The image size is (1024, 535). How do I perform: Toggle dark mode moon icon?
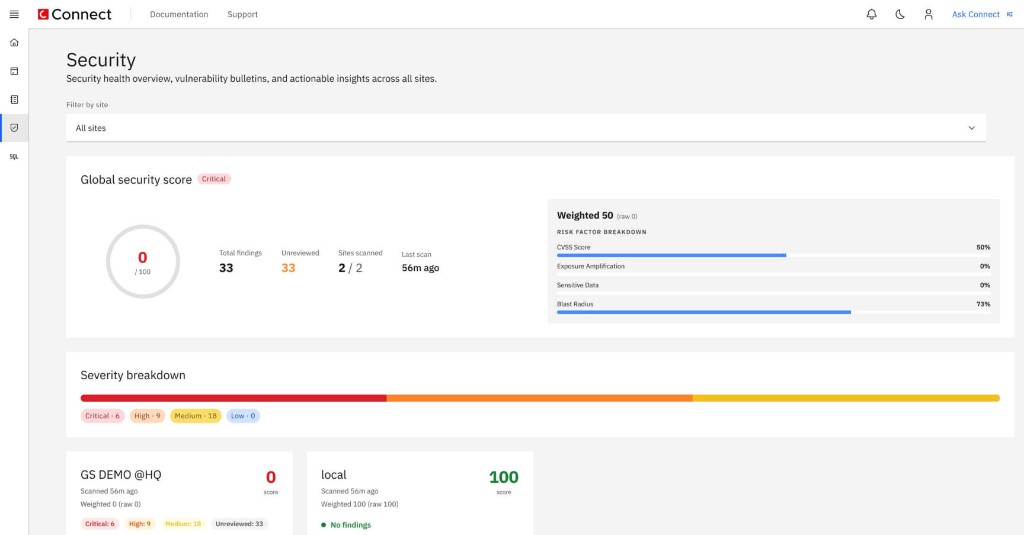pos(900,14)
